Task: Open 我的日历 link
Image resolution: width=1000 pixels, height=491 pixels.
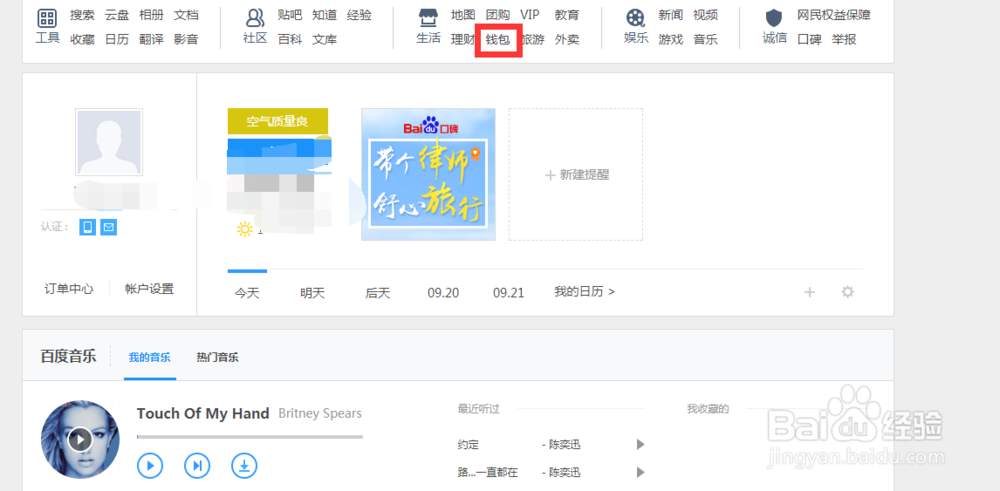Action: pos(585,291)
